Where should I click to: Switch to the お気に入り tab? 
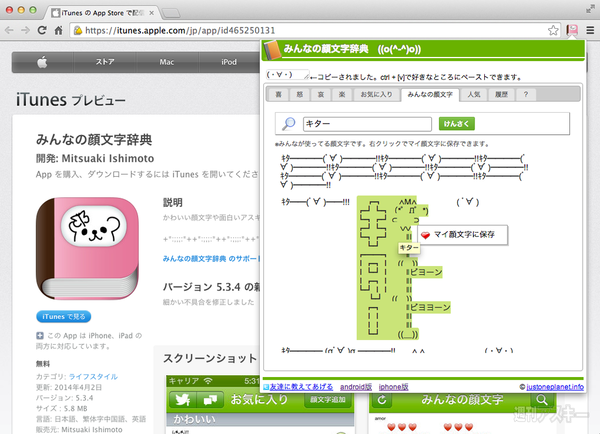[377, 94]
